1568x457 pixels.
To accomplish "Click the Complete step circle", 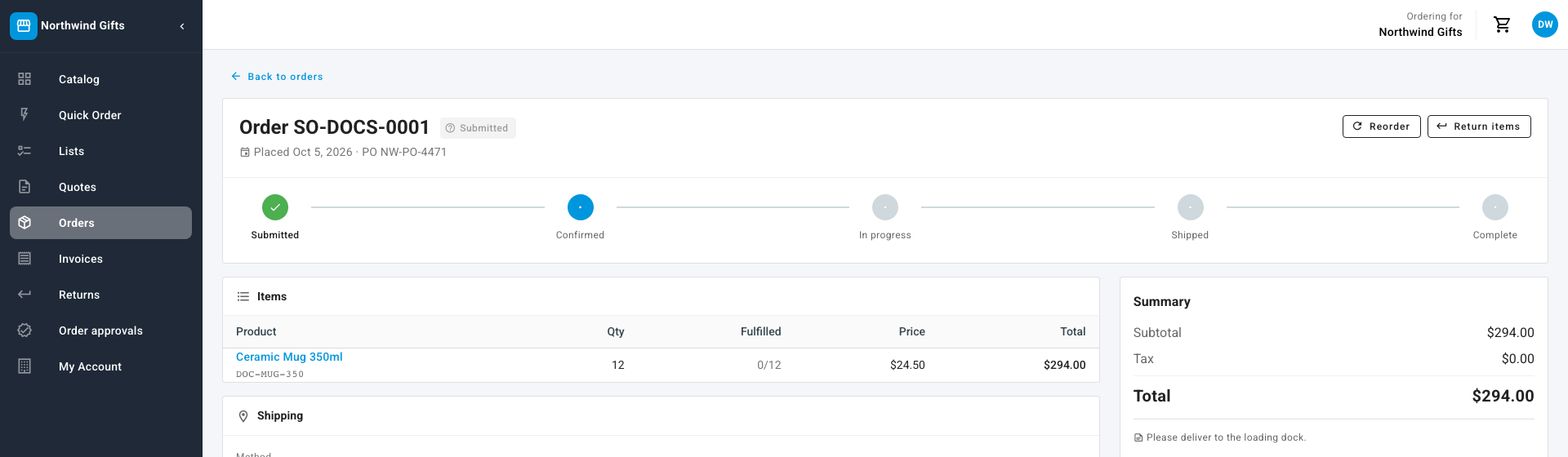I will (1495, 207).
